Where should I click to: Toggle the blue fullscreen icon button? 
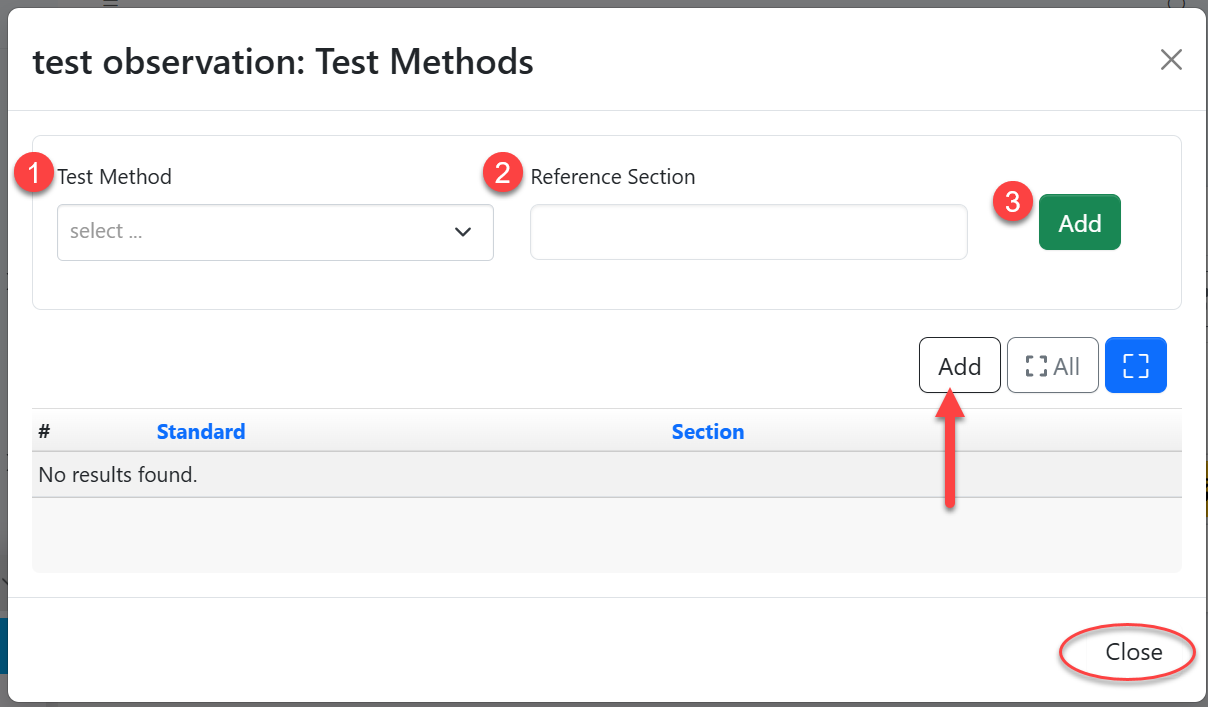click(x=1135, y=365)
